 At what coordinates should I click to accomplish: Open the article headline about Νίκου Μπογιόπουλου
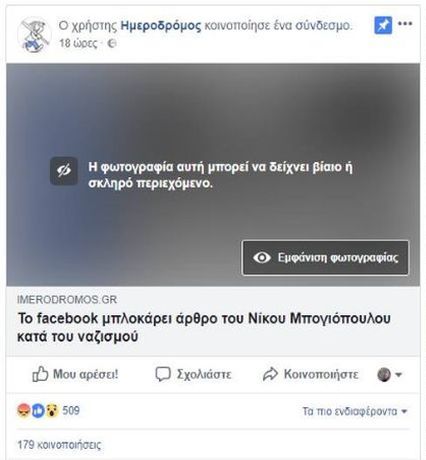coord(204,327)
